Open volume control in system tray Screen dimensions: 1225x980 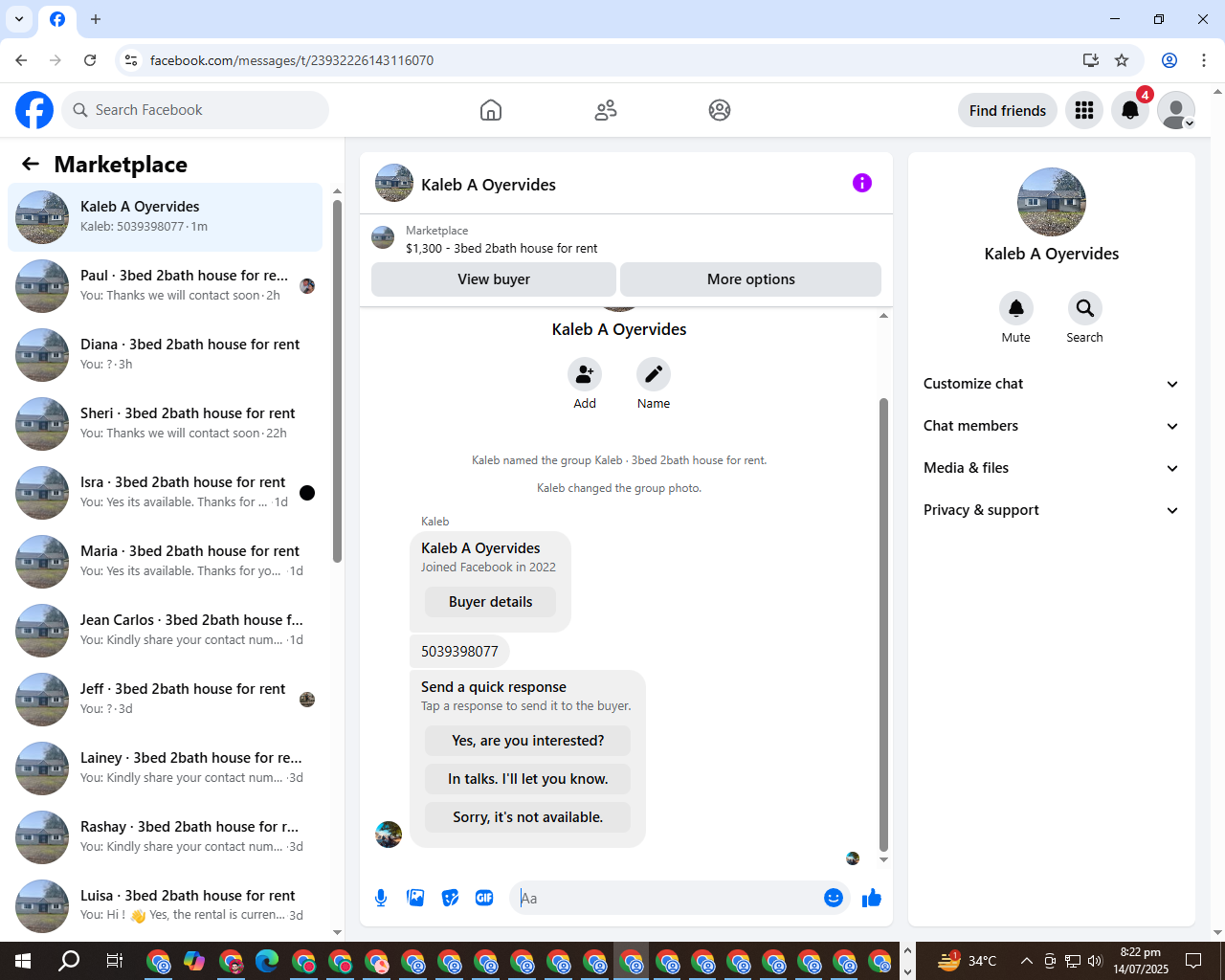tap(1095, 961)
